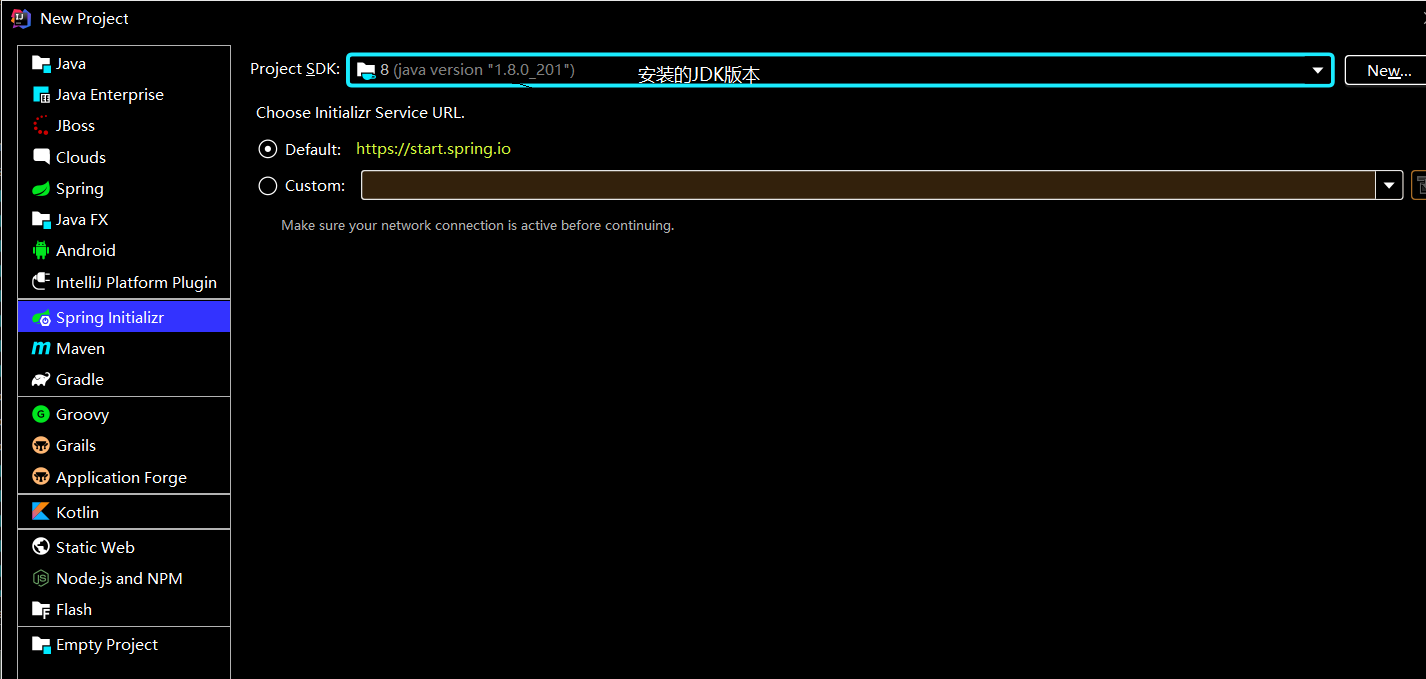Select Node.js and NPM entry
Screen dimensions: 1426x679
(124, 578)
